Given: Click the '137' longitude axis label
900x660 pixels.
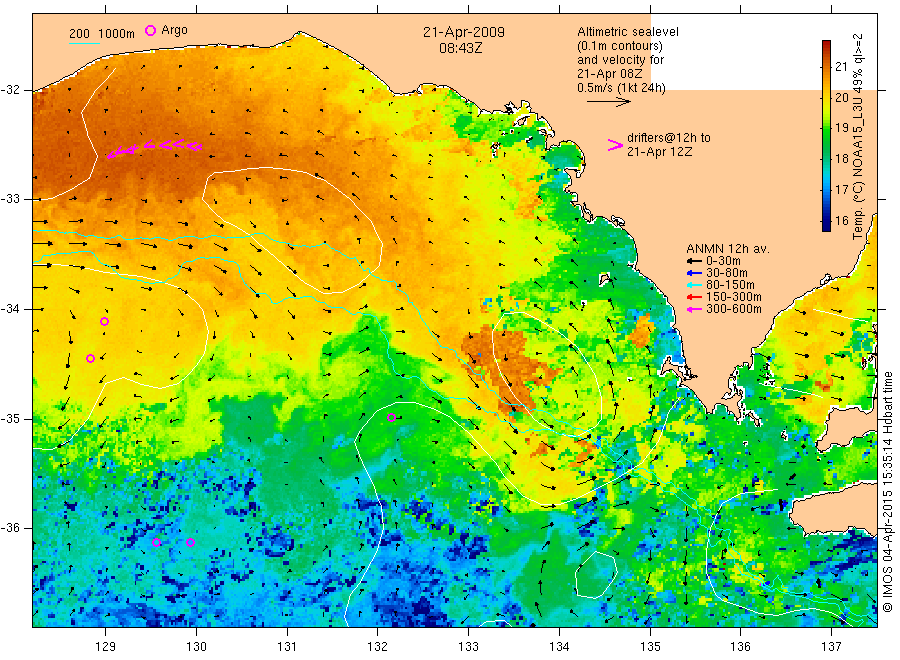Looking at the screenshot, I should (831, 647).
